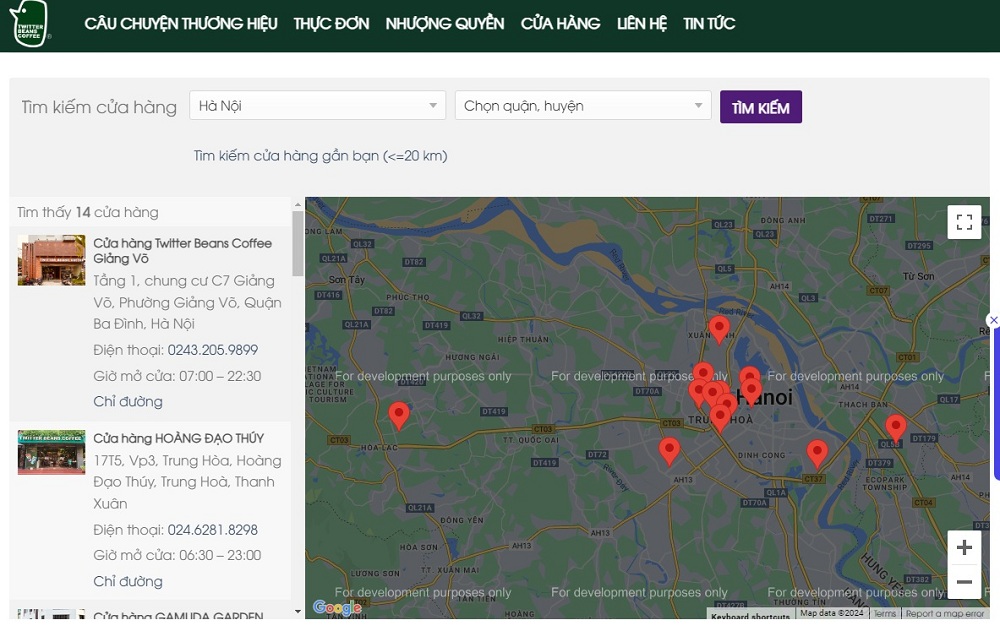This screenshot has height=631, width=1000.
Task: Select the map pin near QL5B in the east
Action: (895, 428)
